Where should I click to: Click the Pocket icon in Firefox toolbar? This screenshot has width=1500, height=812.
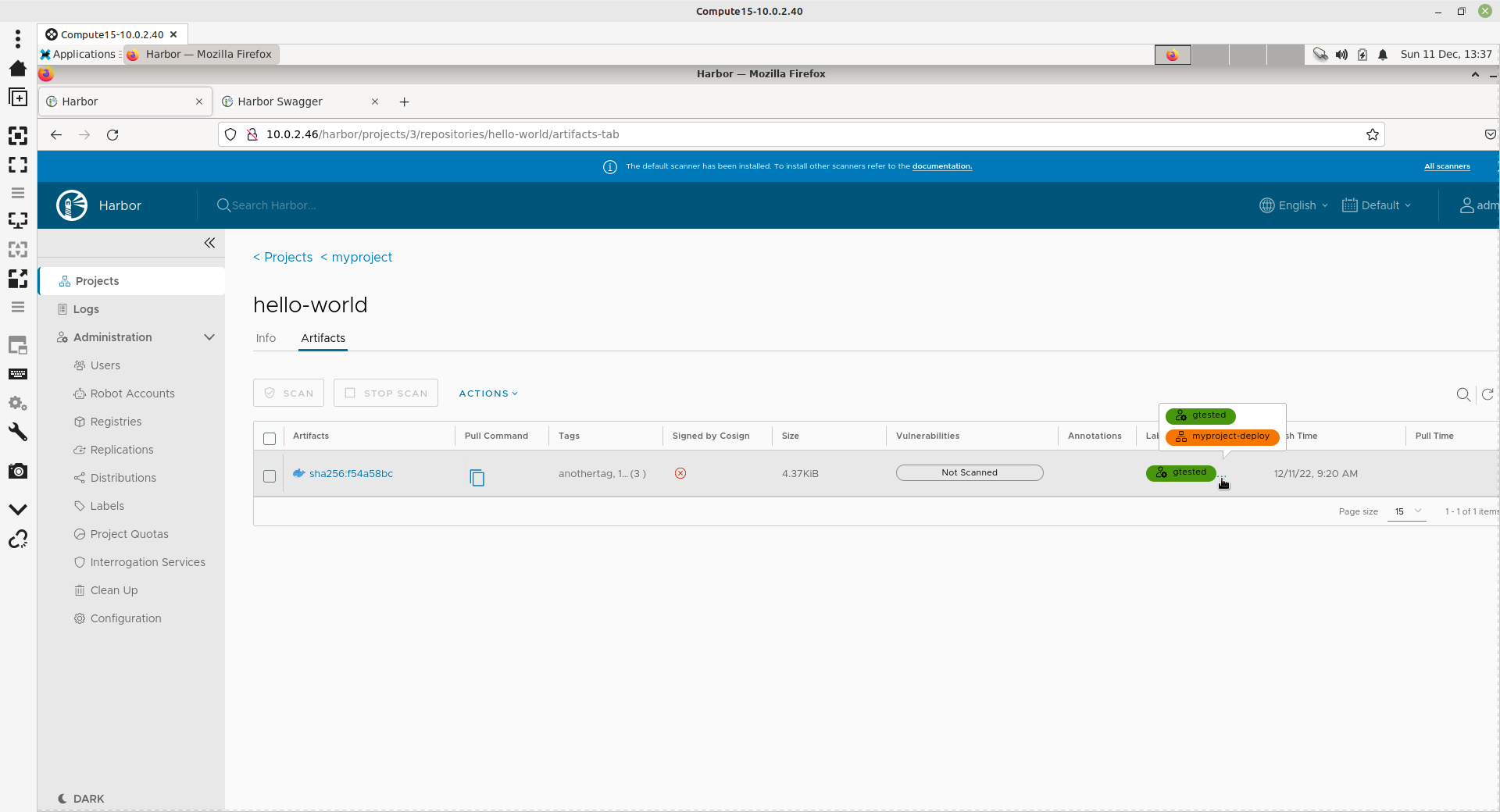(x=1490, y=134)
